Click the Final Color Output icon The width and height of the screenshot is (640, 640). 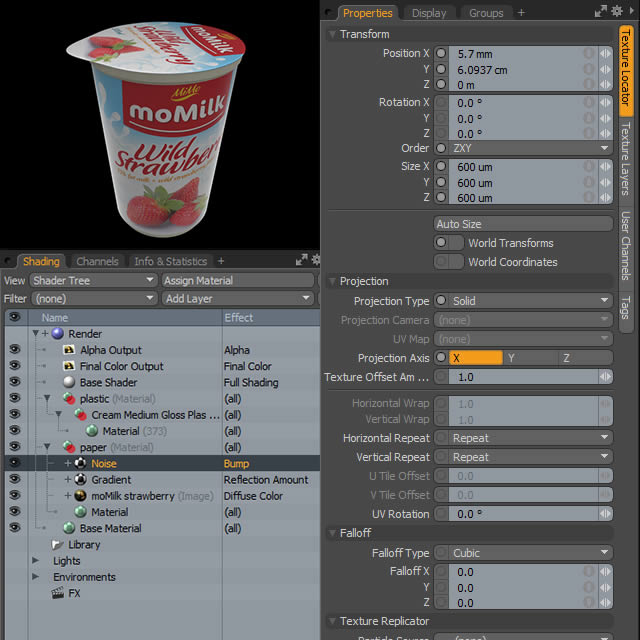(x=69, y=366)
